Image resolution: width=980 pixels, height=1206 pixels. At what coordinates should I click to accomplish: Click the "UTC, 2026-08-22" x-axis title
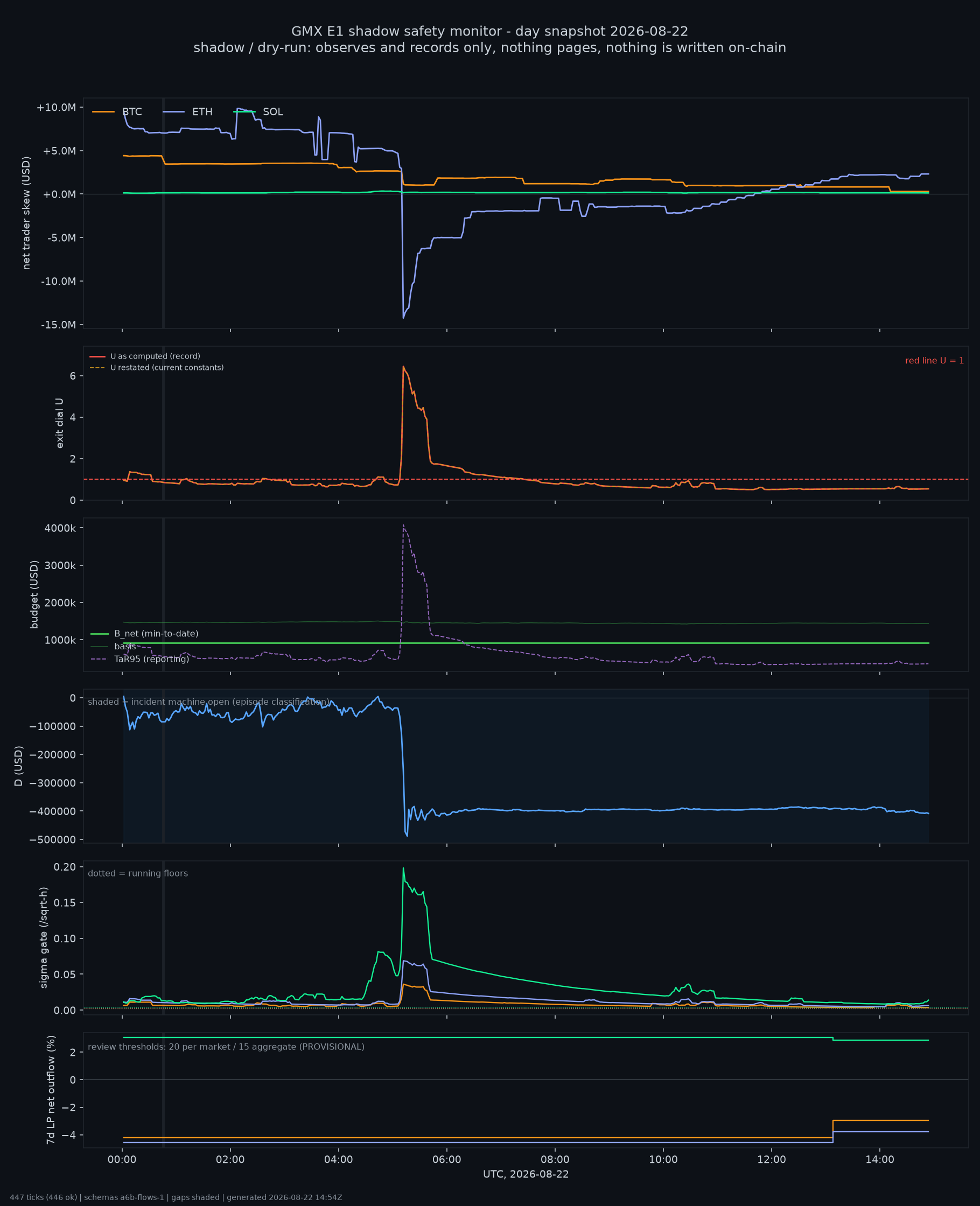pos(526,1174)
